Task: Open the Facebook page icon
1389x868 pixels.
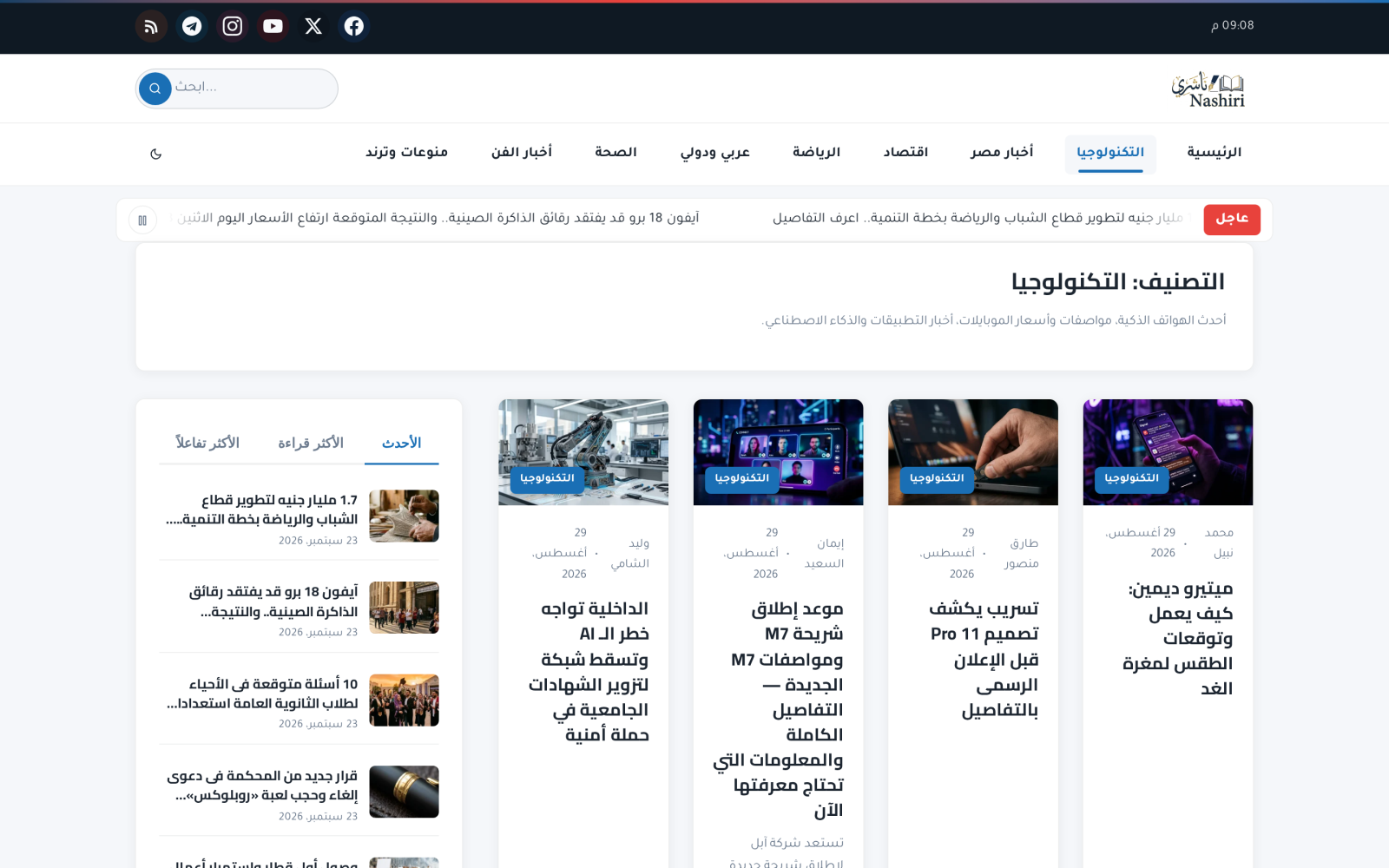Action: coord(354,26)
